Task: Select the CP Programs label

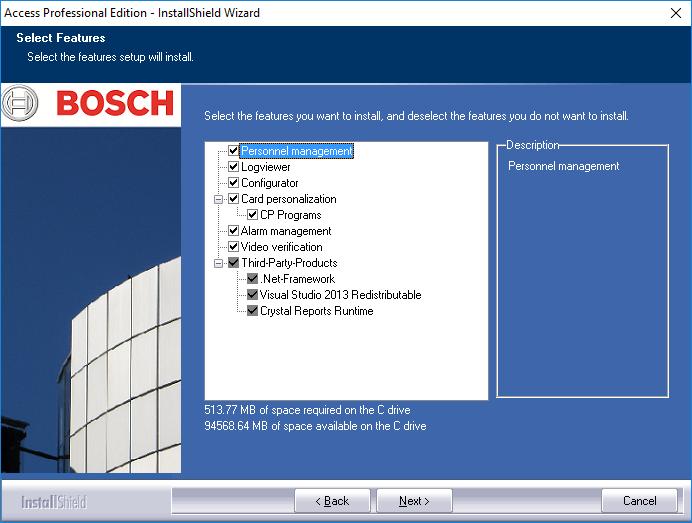Action: [291, 215]
